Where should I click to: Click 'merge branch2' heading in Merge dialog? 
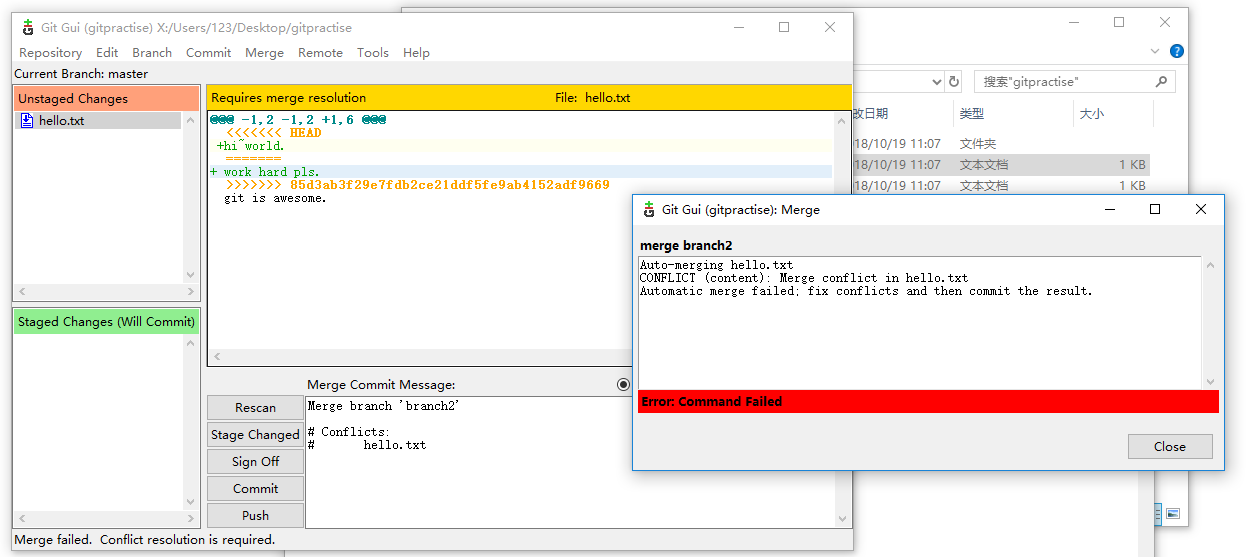(x=686, y=245)
